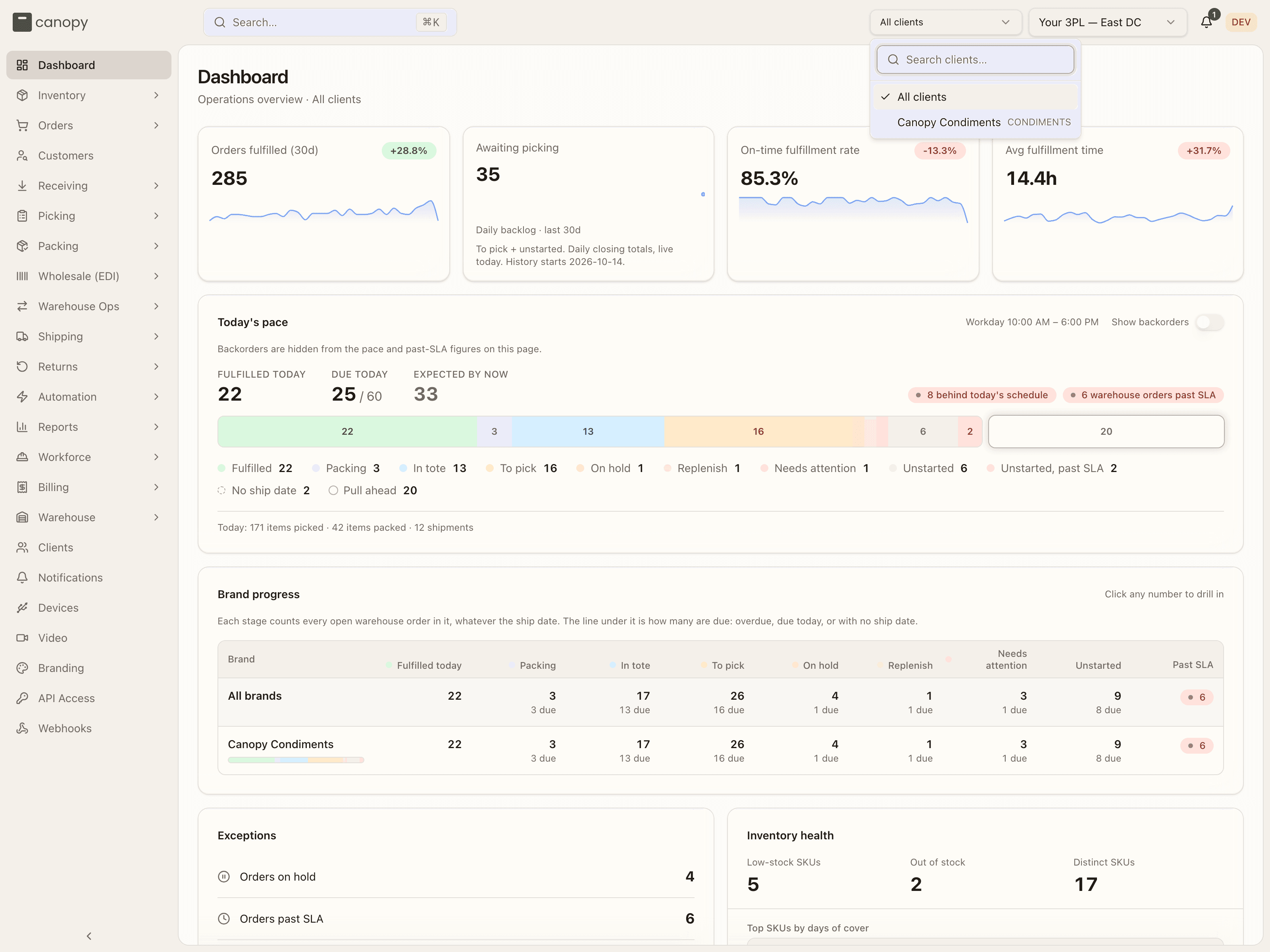Open Clients in the sidebar
The width and height of the screenshot is (1270, 952).
[89, 547]
